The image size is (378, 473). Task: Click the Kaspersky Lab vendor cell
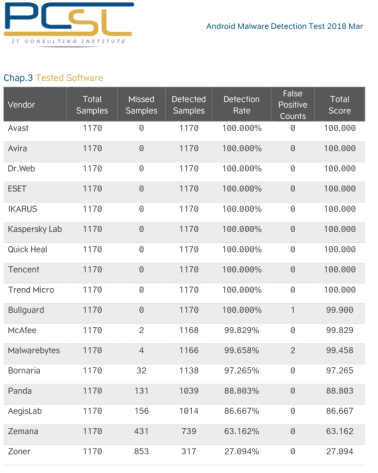pos(35,229)
